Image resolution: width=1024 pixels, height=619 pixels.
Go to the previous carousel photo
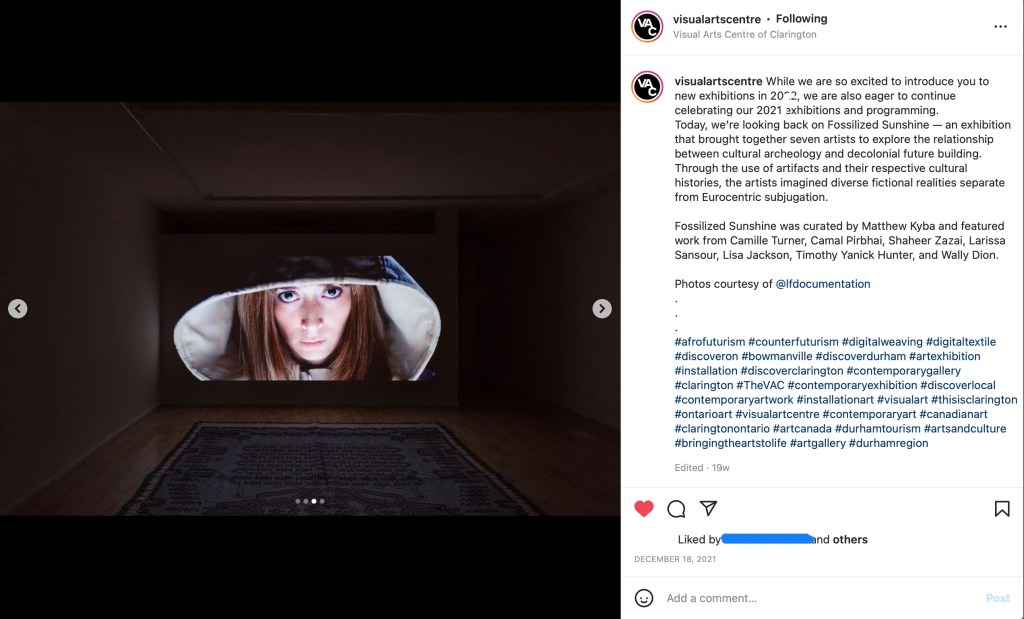18,309
